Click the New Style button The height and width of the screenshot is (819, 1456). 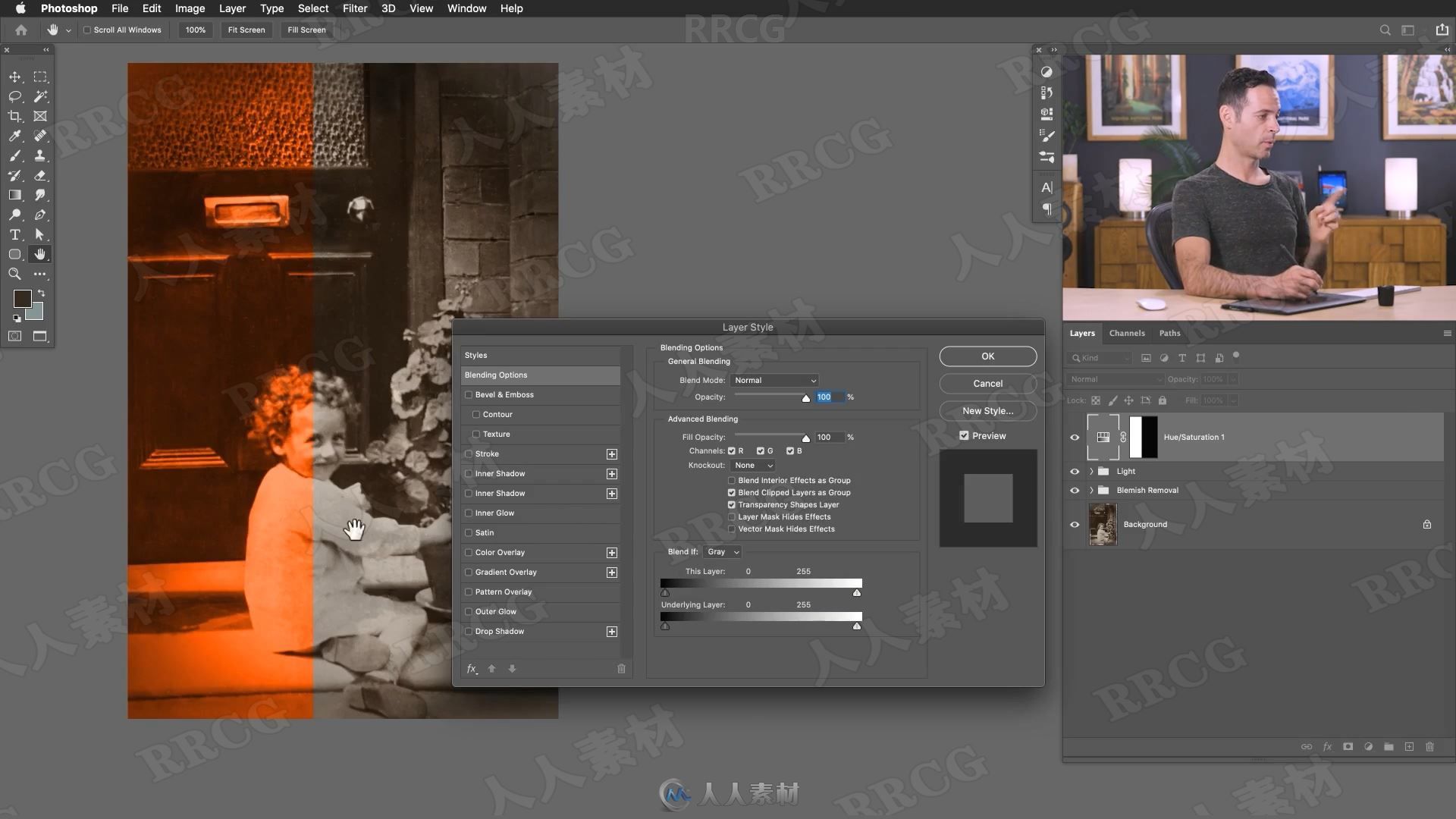(x=988, y=411)
